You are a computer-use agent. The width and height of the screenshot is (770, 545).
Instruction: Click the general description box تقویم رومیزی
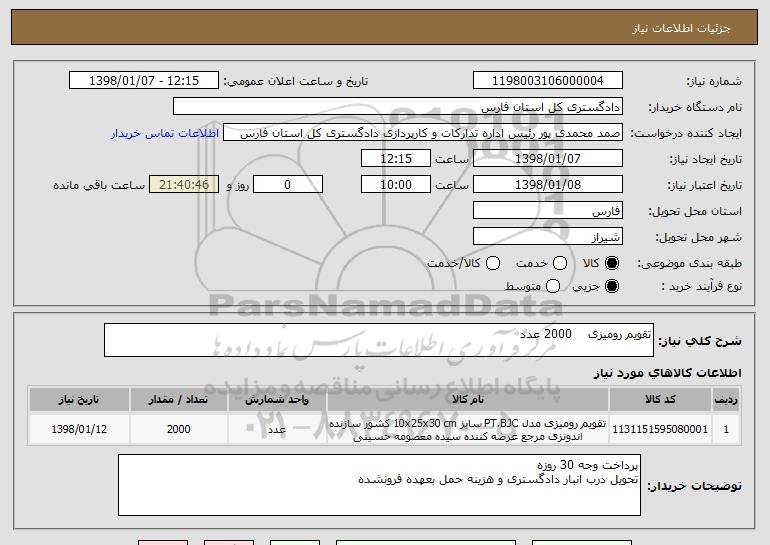379,340
